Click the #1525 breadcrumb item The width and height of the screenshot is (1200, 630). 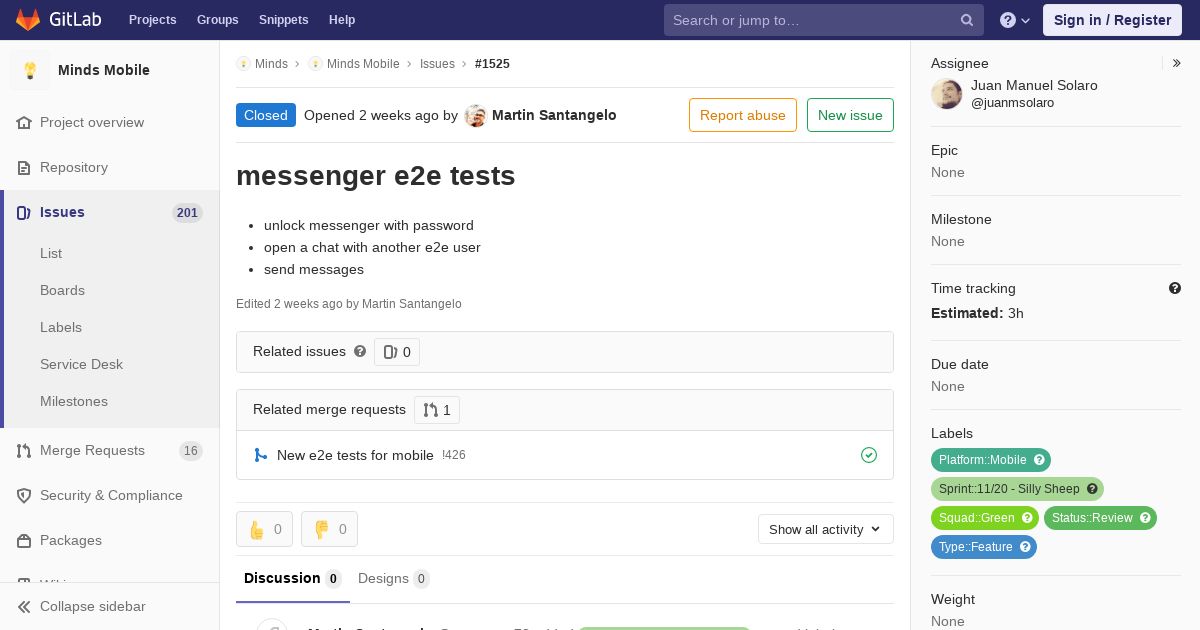tap(492, 64)
